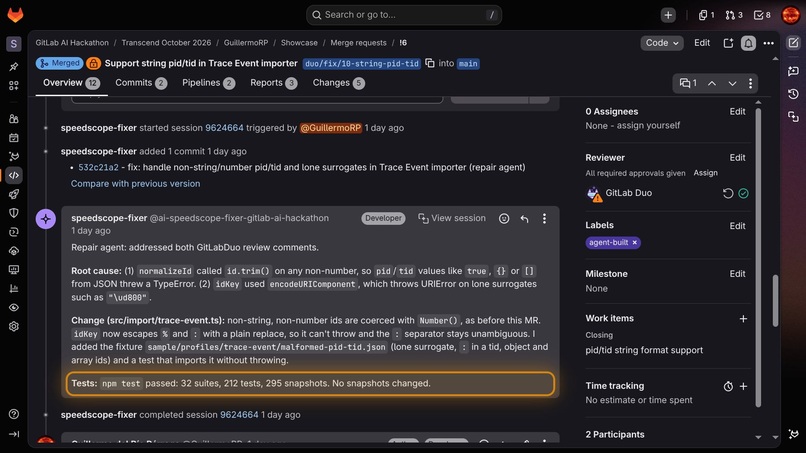
Task: Open the Code dropdown button
Action: 662,43
